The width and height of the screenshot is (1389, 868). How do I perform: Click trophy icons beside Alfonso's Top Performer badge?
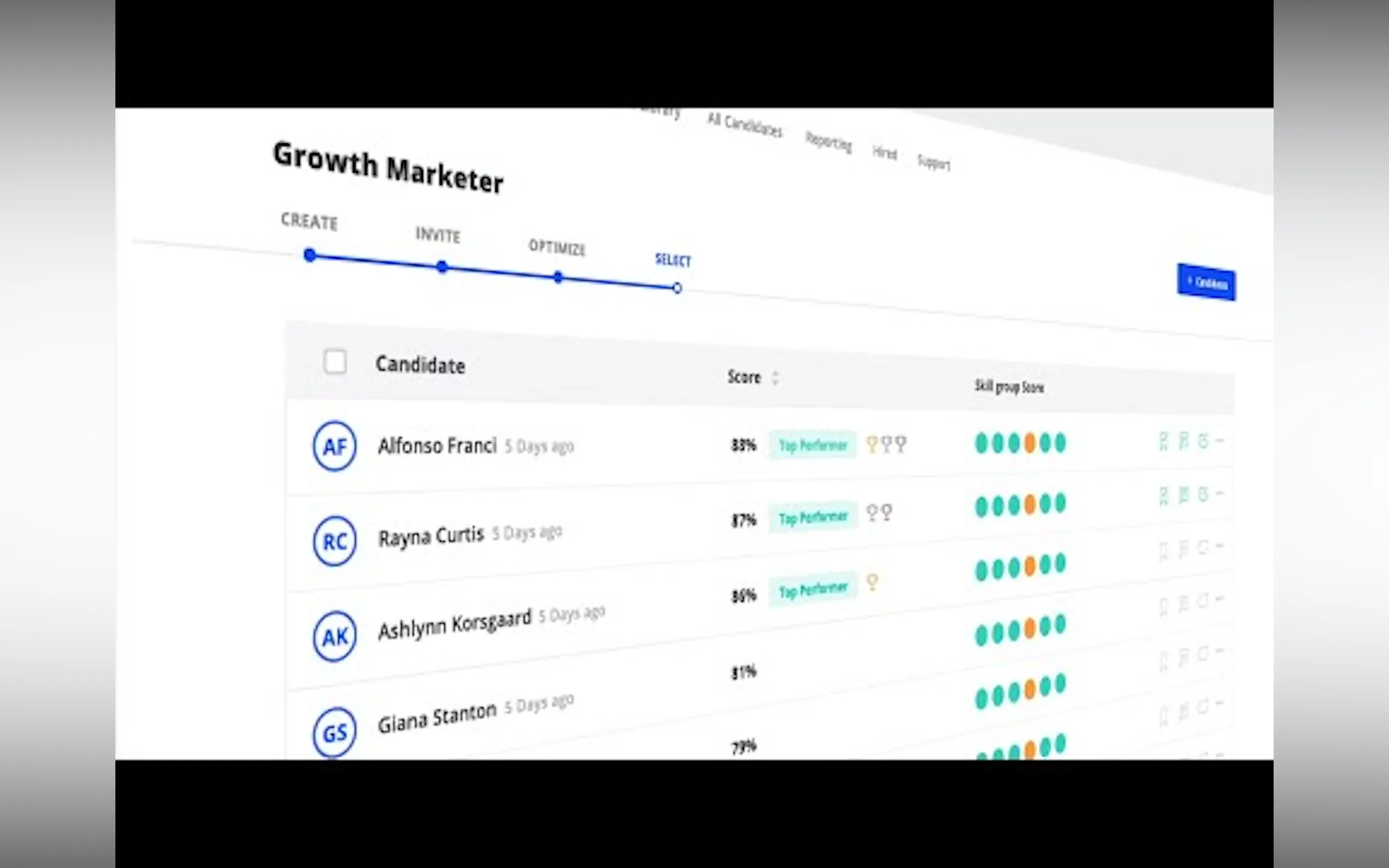pyautogui.click(x=886, y=444)
